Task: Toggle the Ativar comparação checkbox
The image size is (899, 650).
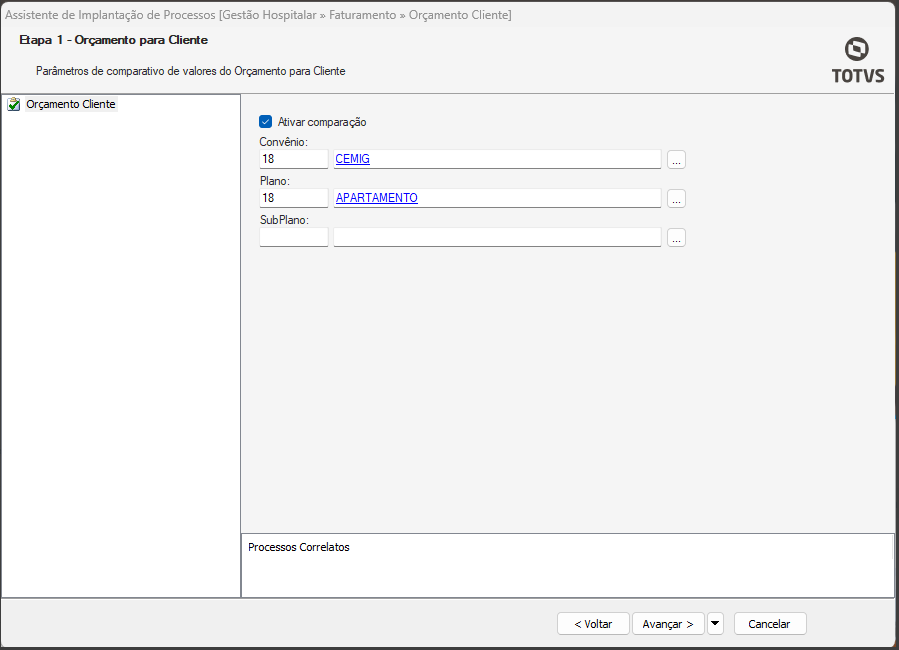Action: 266,122
